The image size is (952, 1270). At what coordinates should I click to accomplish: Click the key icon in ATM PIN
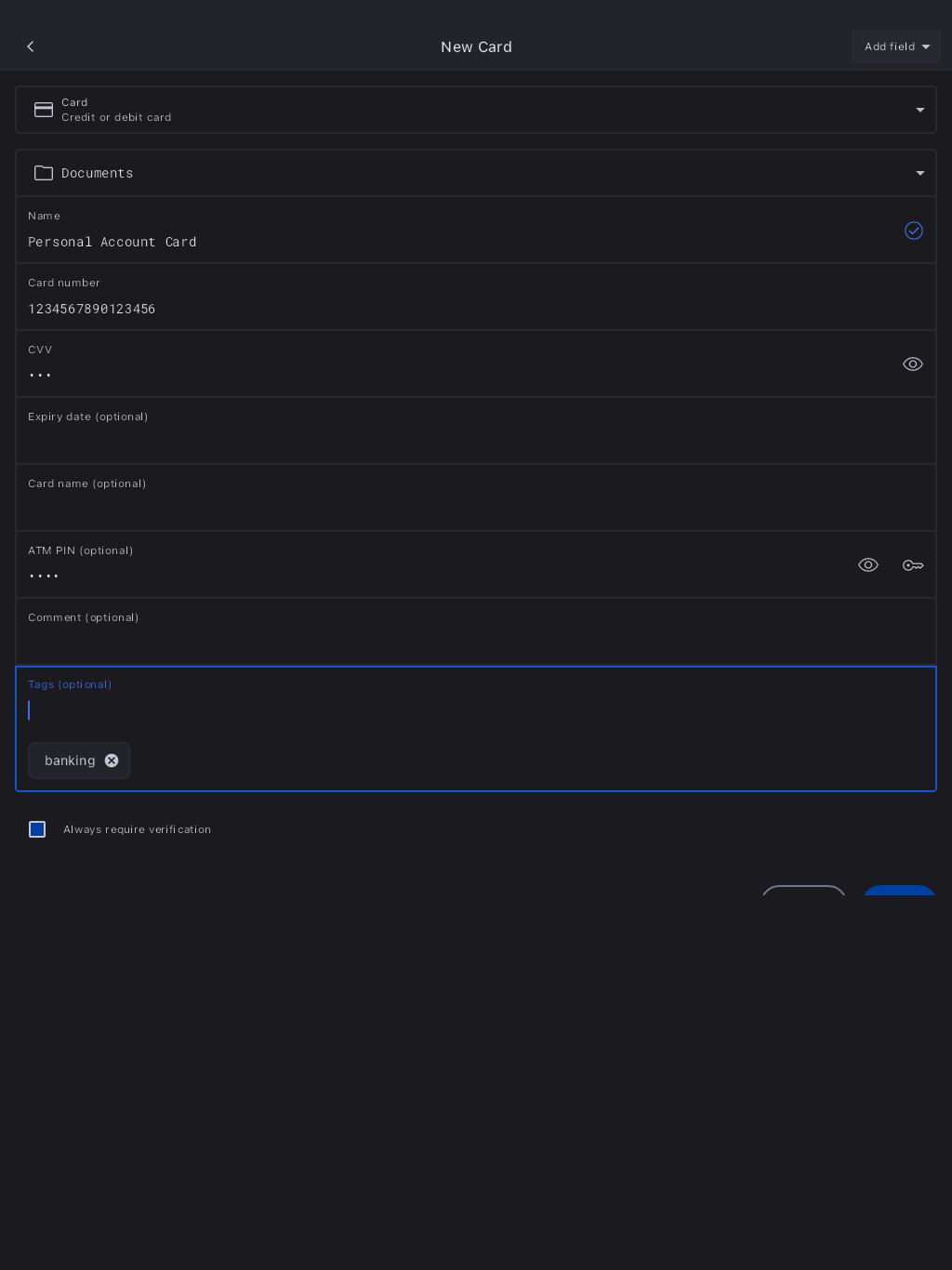click(x=913, y=565)
